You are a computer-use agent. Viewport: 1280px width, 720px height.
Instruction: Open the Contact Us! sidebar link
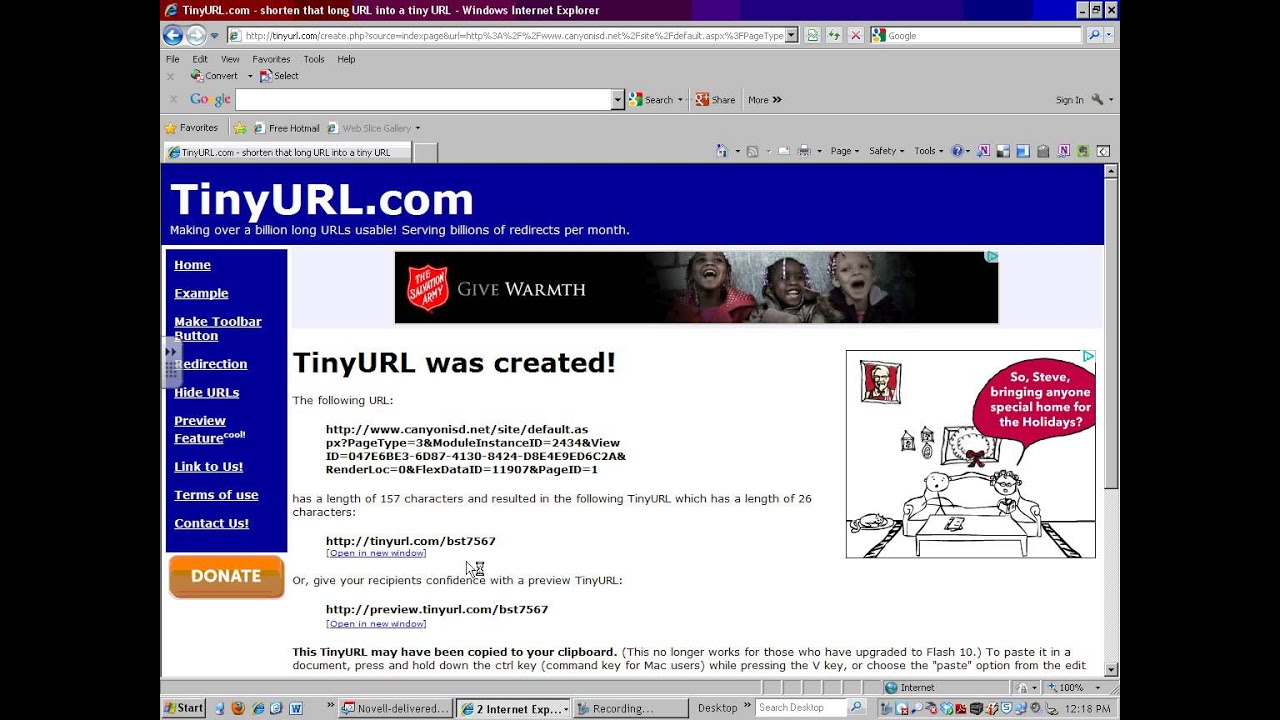point(211,523)
